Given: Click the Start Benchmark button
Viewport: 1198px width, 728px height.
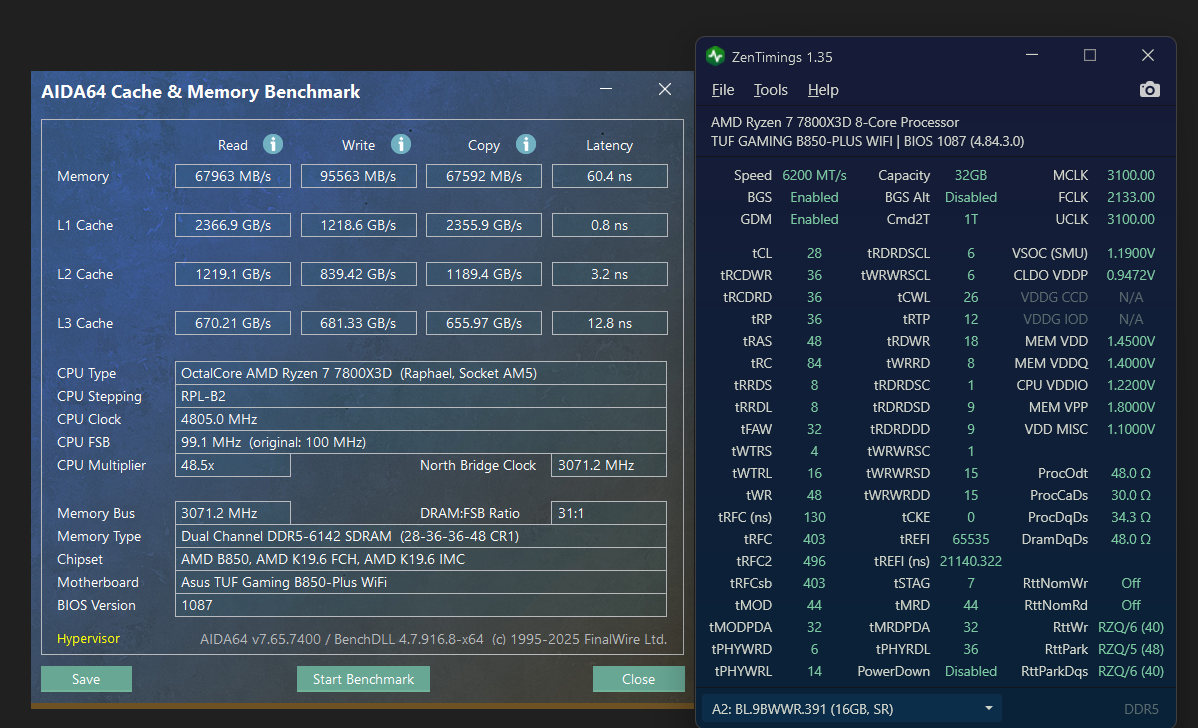Looking at the screenshot, I should (x=363, y=679).
